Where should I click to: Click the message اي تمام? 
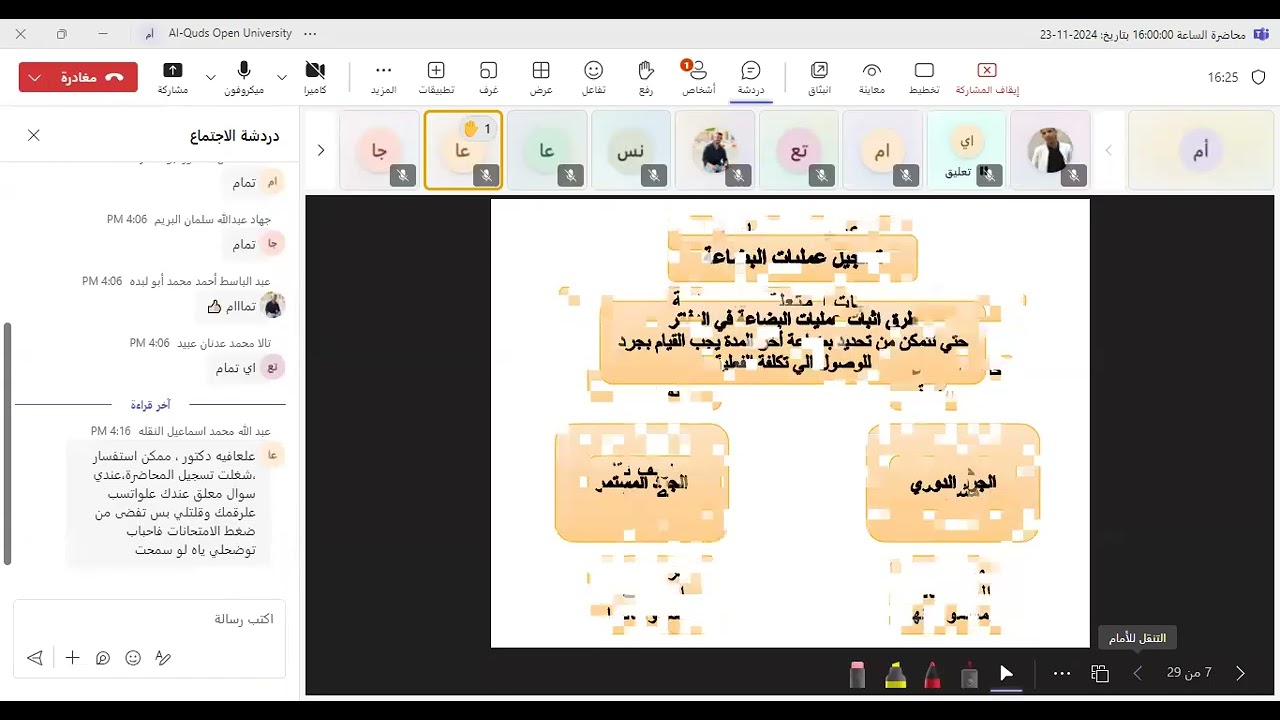tap(236, 368)
